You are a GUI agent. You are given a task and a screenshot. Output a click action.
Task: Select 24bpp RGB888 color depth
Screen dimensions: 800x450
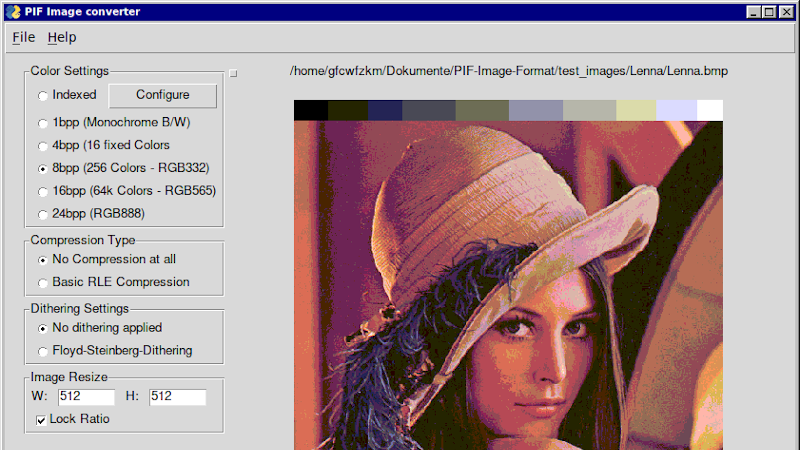click(x=42, y=214)
